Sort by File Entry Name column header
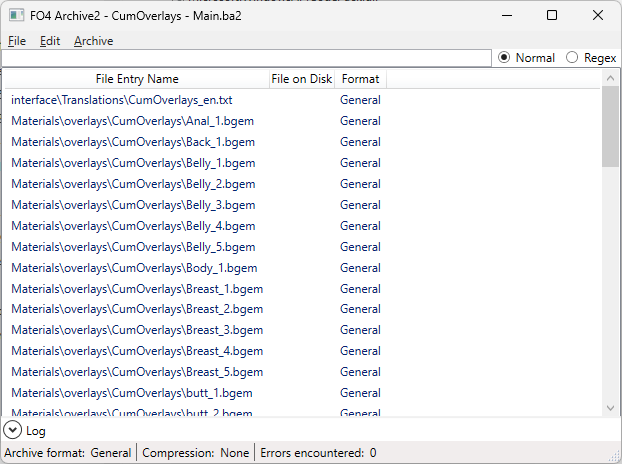This screenshot has width=622, height=464. (x=137, y=79)
